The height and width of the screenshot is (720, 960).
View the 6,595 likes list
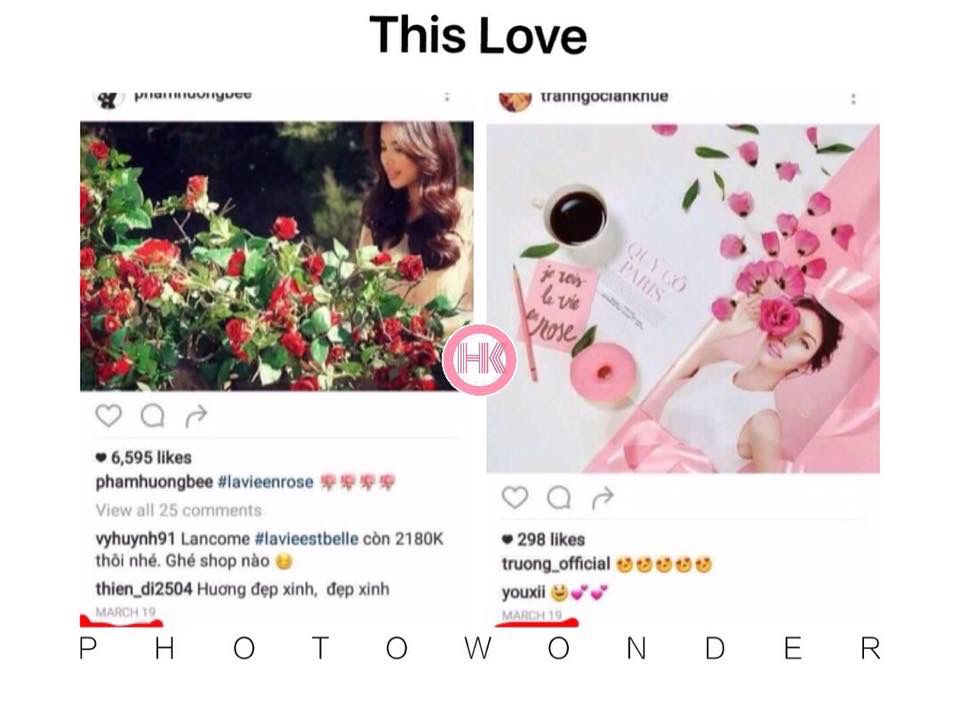pos(151,457)
